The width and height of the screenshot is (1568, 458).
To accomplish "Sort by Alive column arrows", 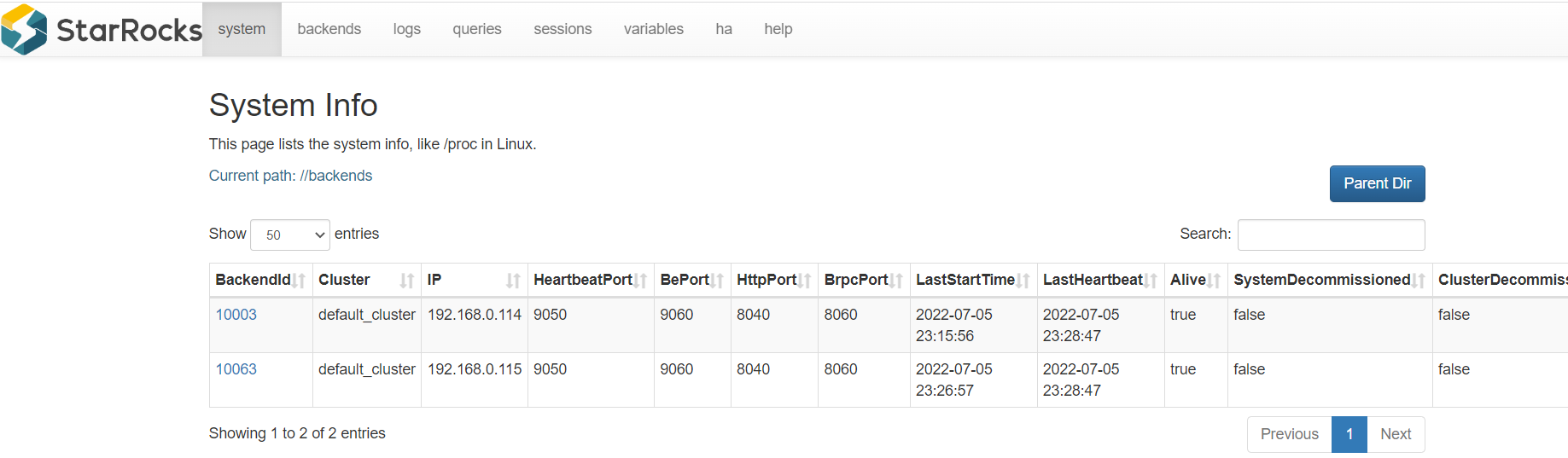I will pos(1214,281).
